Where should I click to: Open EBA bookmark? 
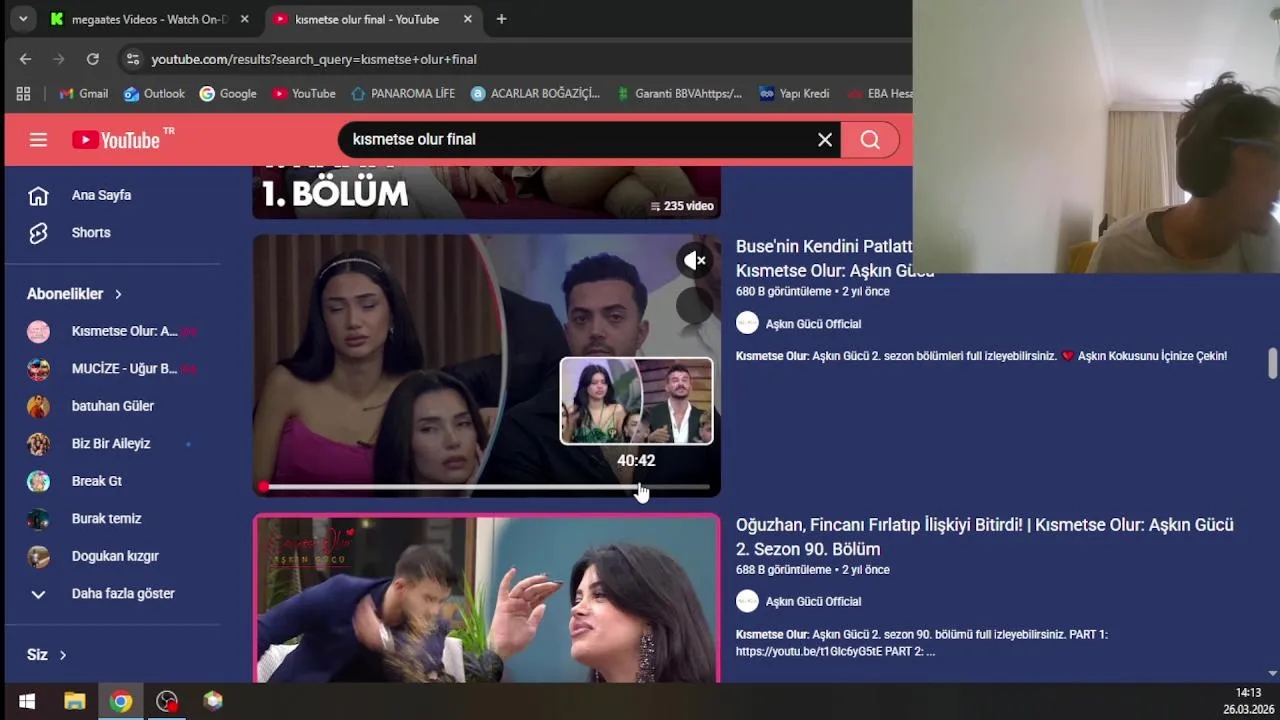tap(879, 93)
